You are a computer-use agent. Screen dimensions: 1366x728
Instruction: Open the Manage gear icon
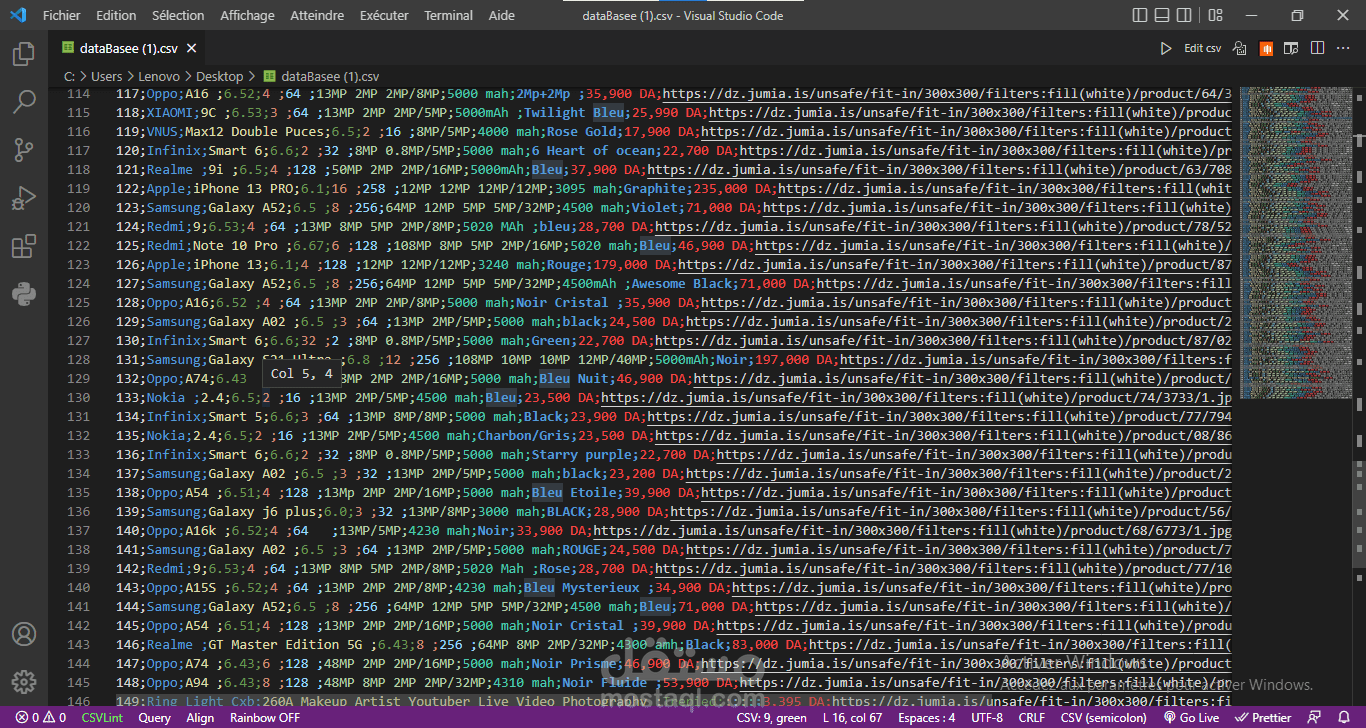tap(24, 682)
